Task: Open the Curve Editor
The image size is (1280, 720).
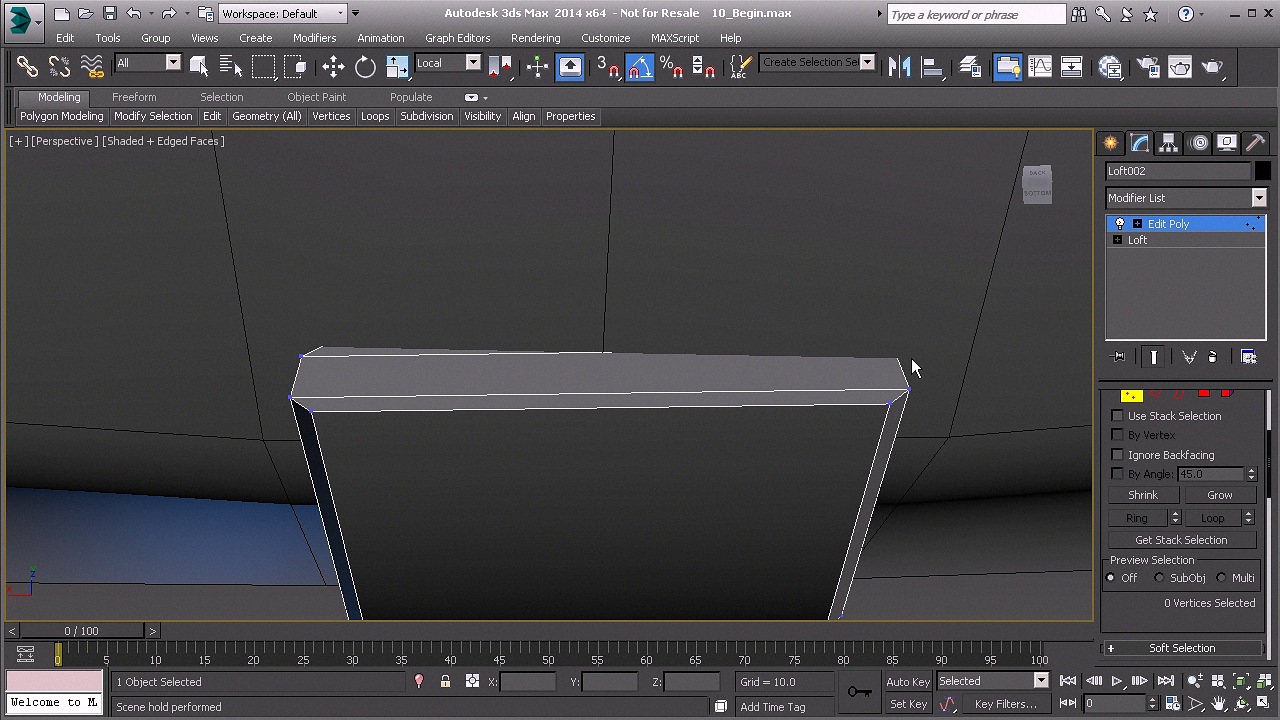Action: point(1040,67)
